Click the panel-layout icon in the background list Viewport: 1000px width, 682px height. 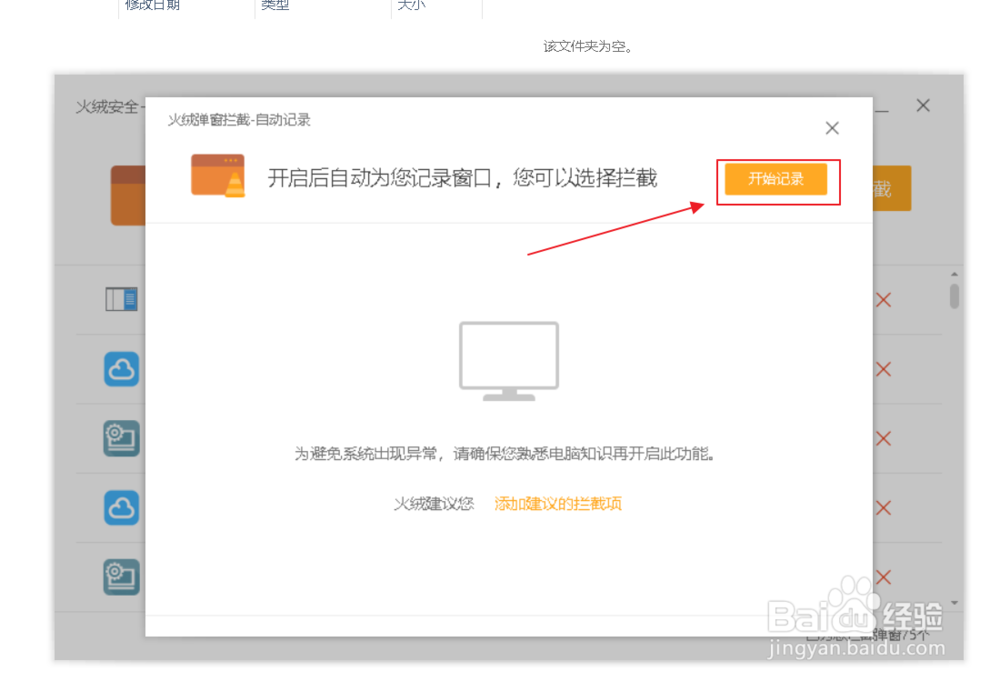point(121,299)
